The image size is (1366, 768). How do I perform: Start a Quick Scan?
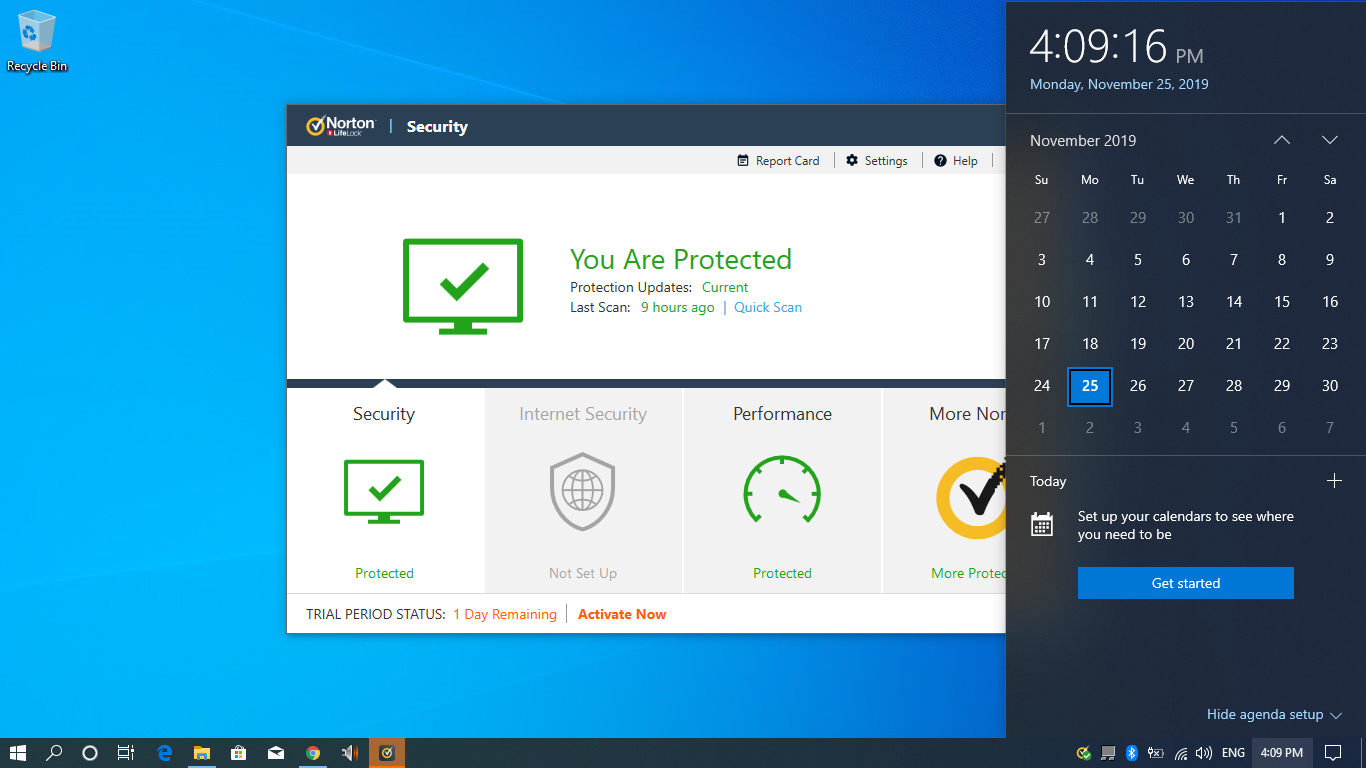point(768,307)
